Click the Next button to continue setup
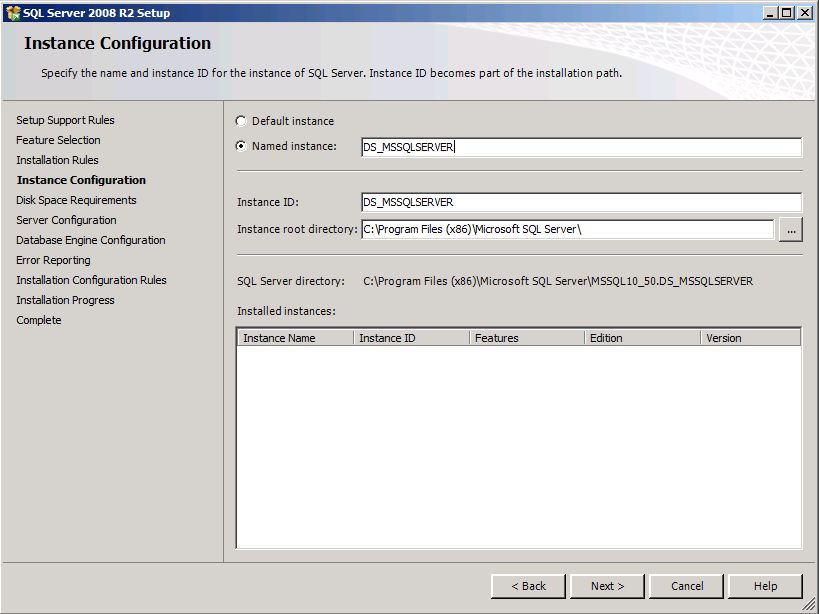The height and width of the screenshot is (614, 819). tap(606, 586)
